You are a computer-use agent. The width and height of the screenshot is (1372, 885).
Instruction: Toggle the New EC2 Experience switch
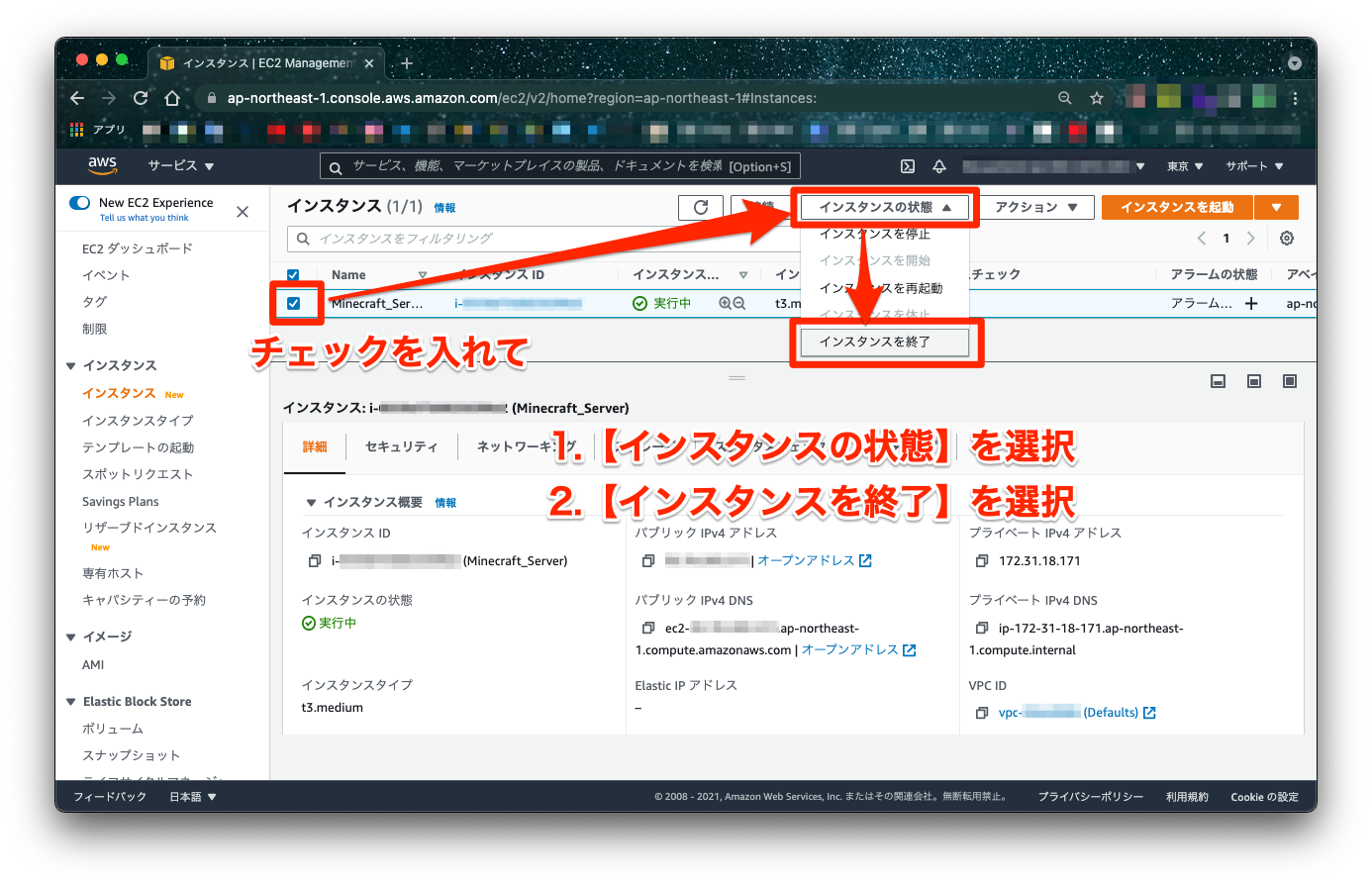point(79,203)
